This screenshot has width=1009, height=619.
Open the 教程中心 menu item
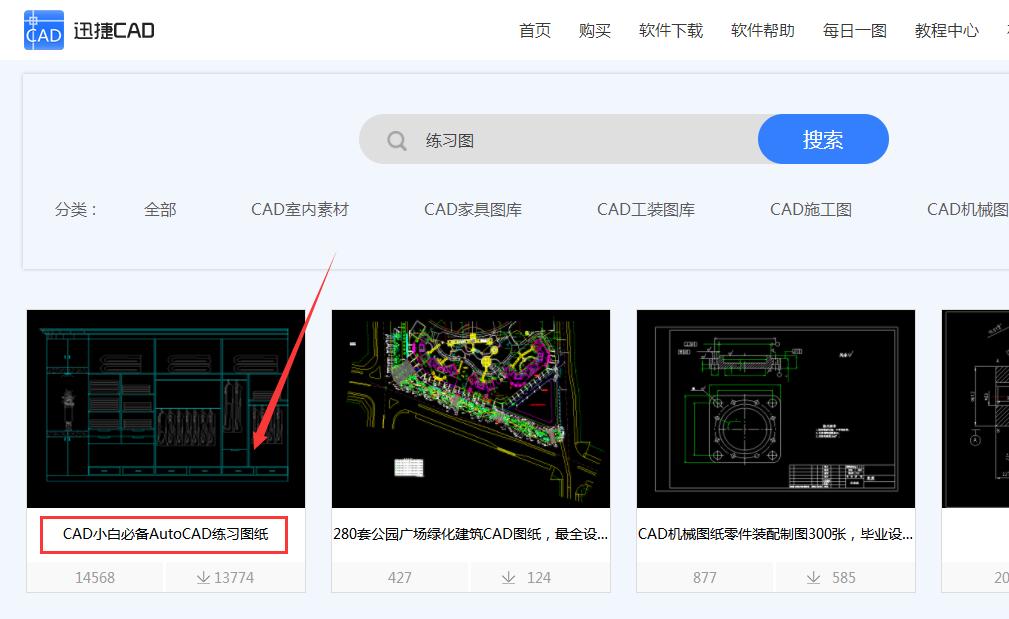945,30
